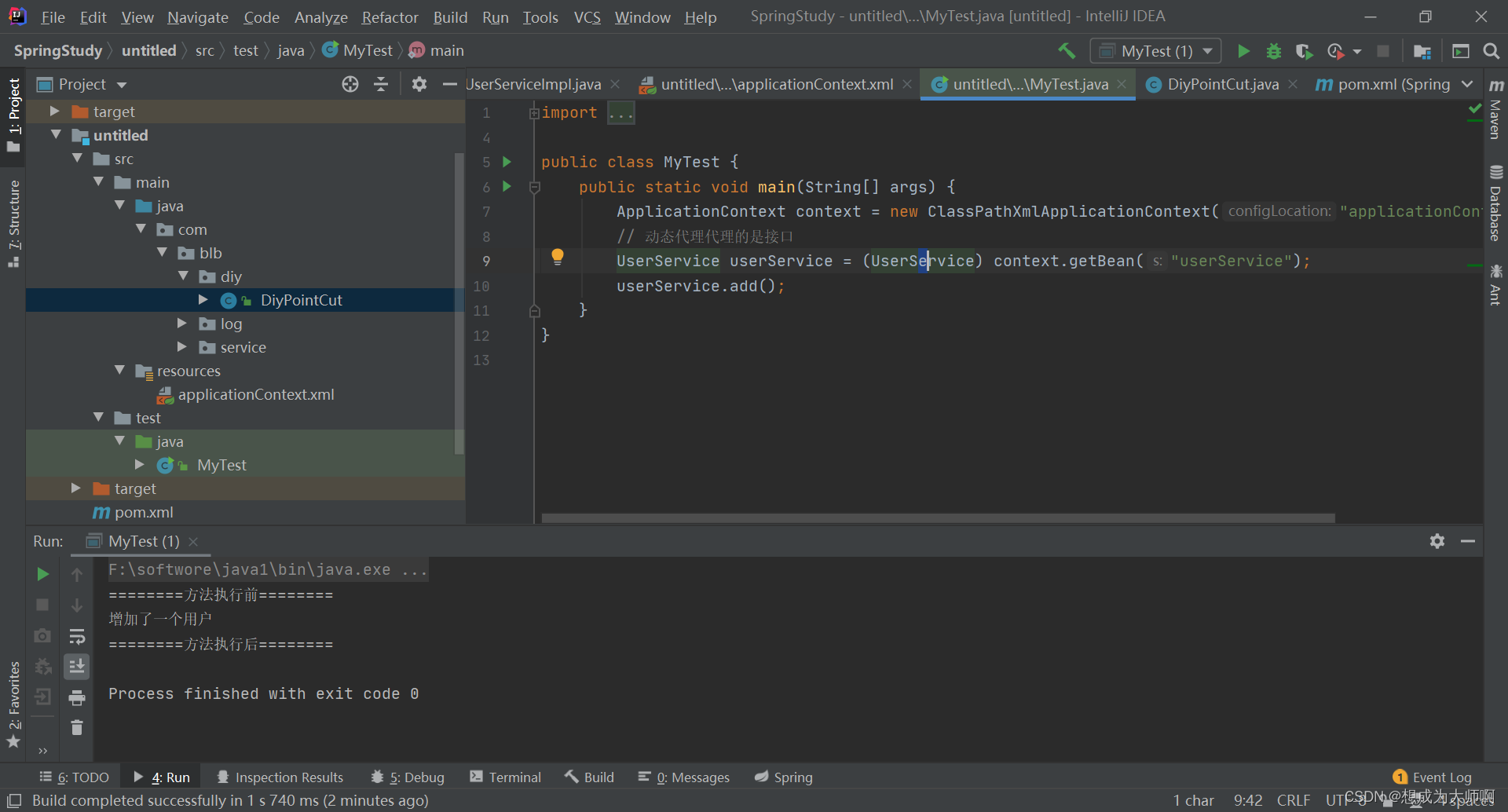Toggle scroll to end in Run console

coord(77,667)
